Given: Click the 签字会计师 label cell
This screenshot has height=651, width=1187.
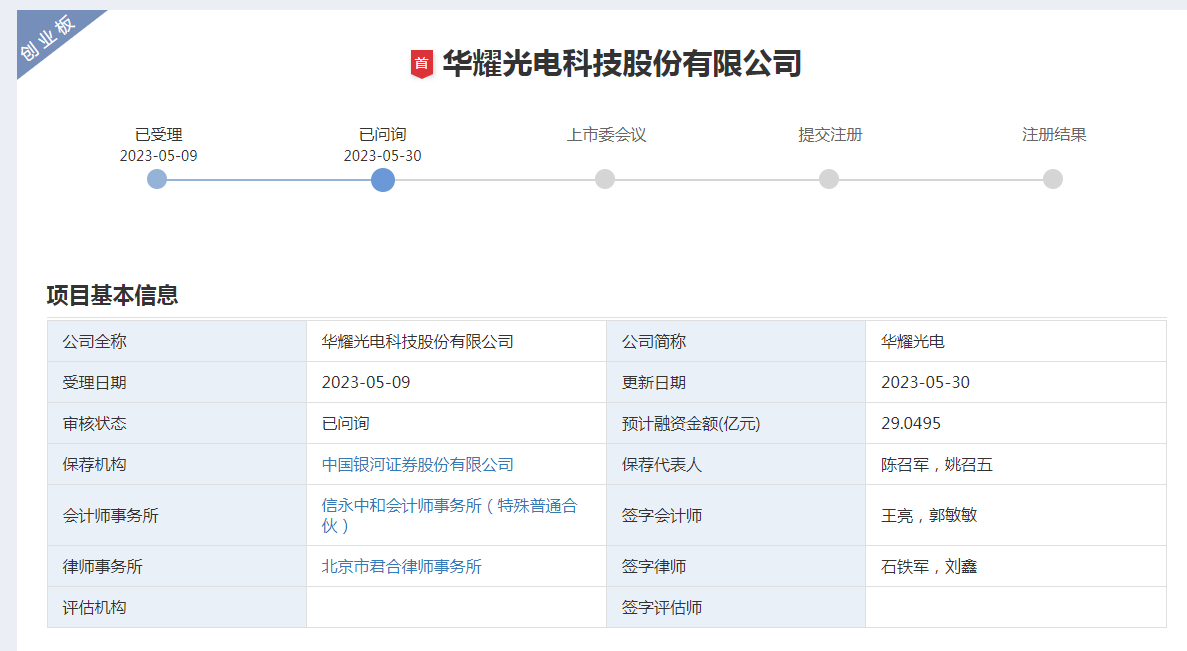Looking at the screenshot, I should pos(736,516).
